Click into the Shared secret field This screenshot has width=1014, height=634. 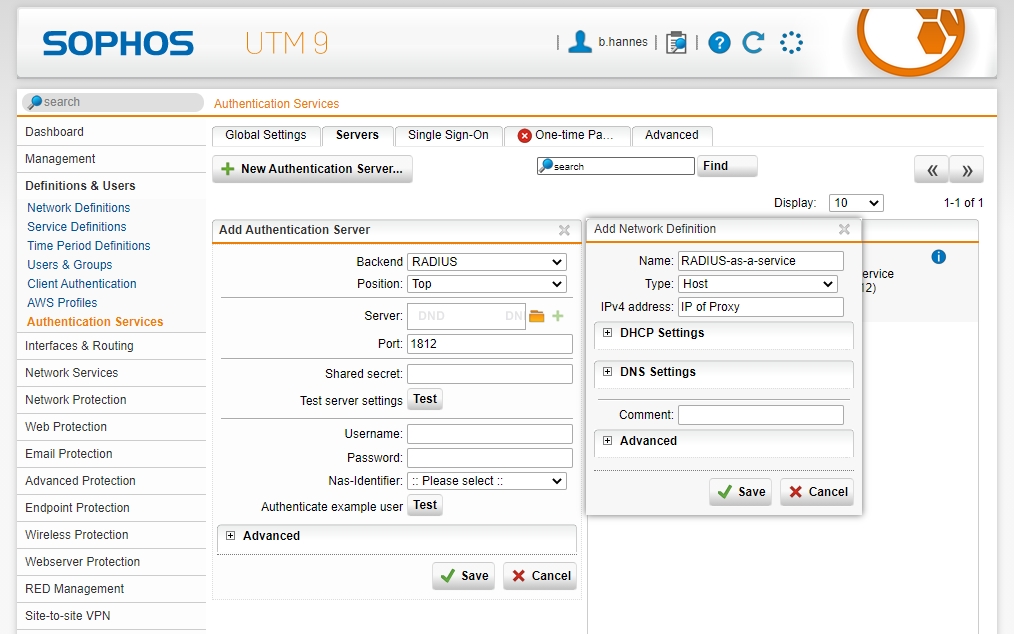(x=489, y=374)
